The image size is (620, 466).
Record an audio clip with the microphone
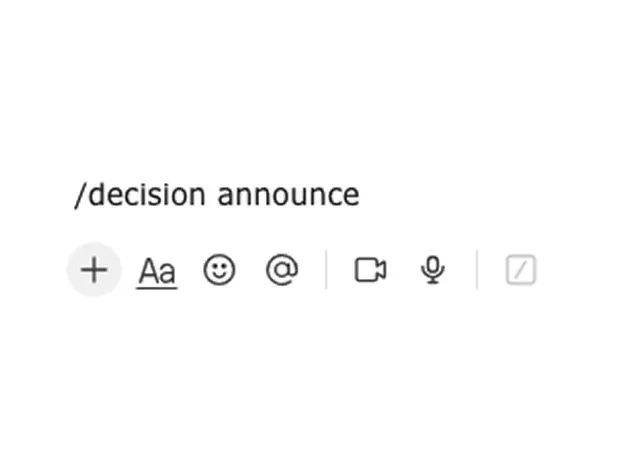(433, 270)
